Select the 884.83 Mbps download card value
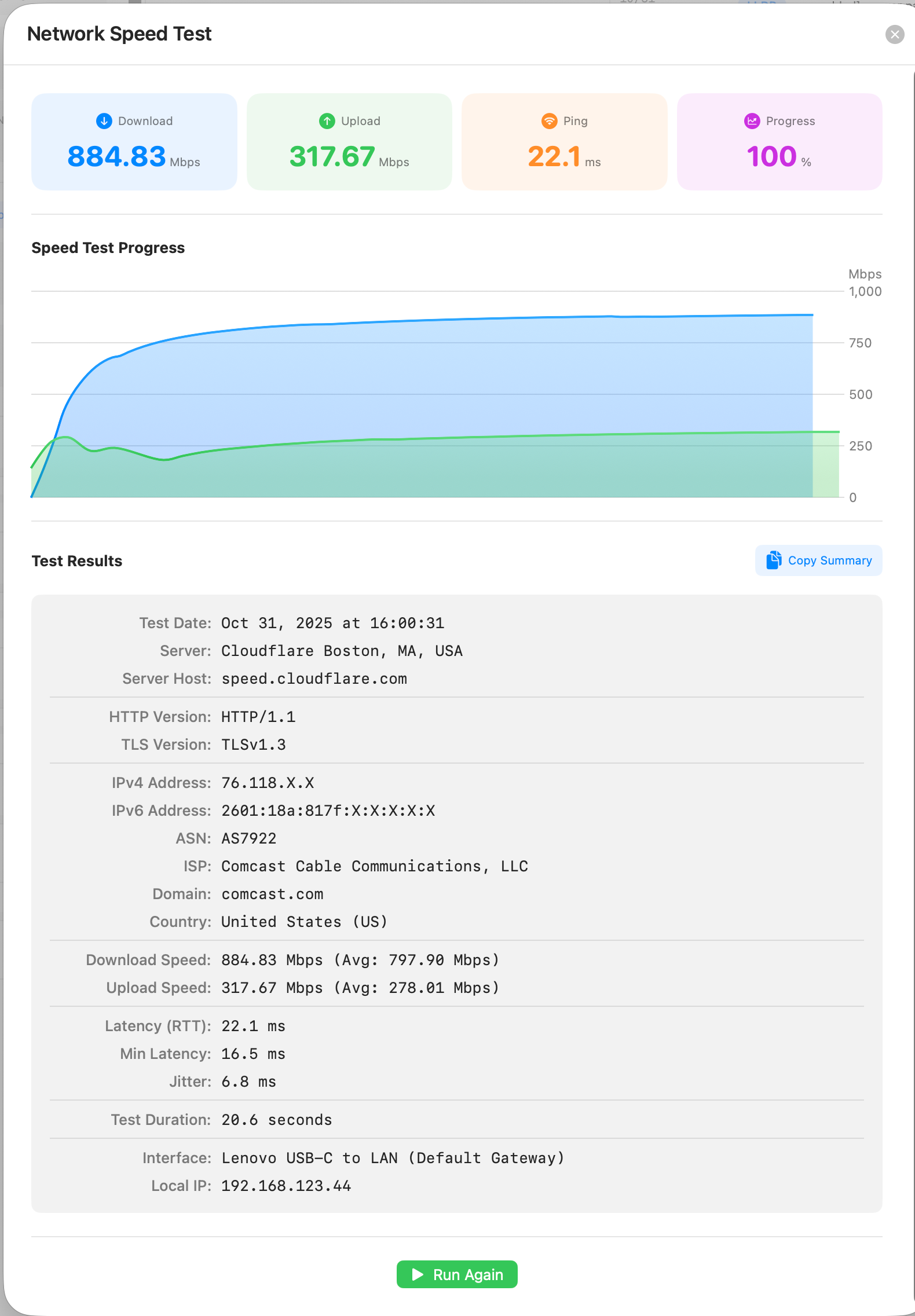 pos(117,156)
